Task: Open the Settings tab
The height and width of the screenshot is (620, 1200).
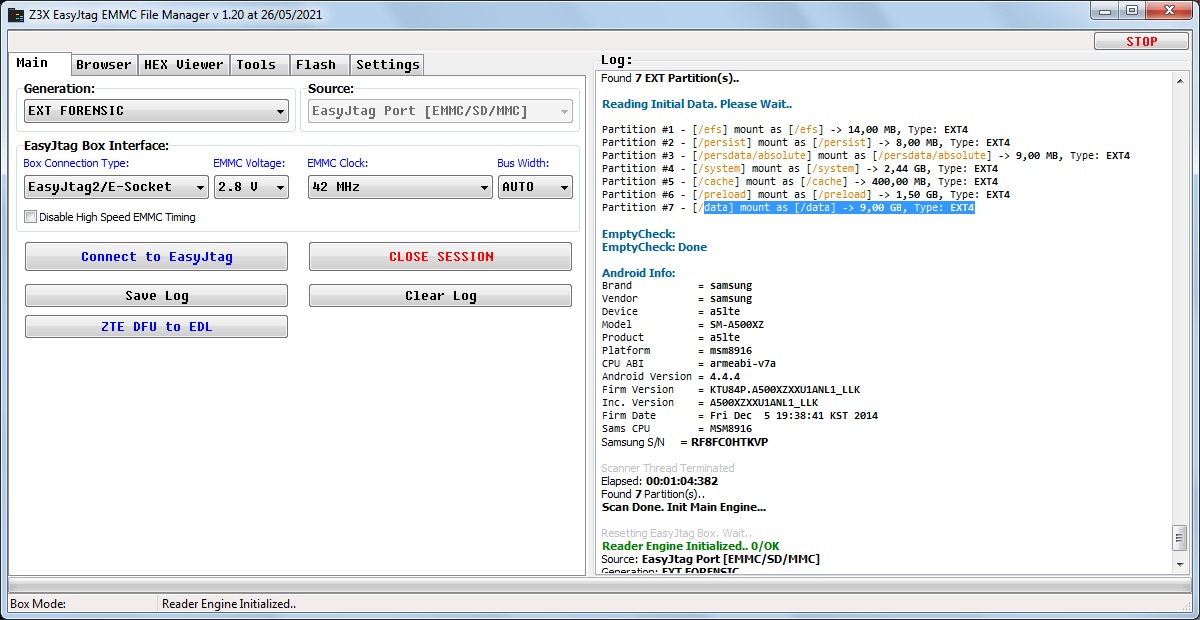Action: [x=388, y=65]
